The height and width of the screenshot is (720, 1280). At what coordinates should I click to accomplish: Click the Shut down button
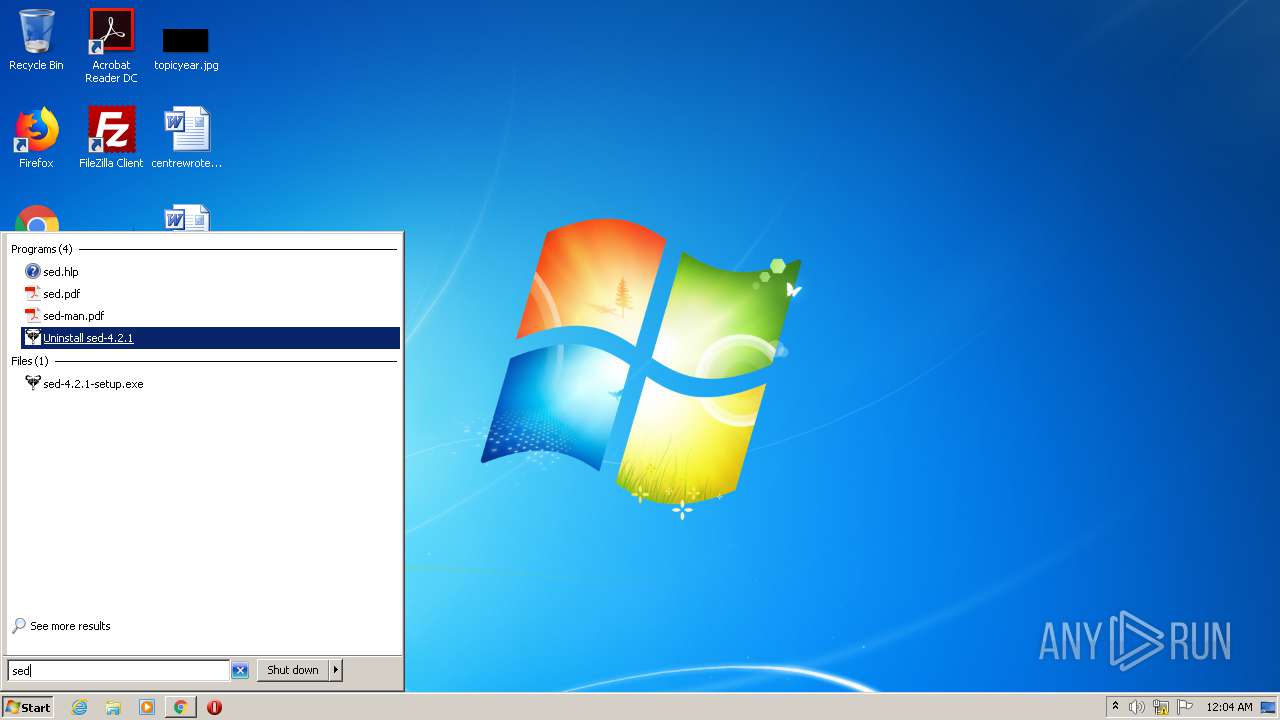click(293, 670)
